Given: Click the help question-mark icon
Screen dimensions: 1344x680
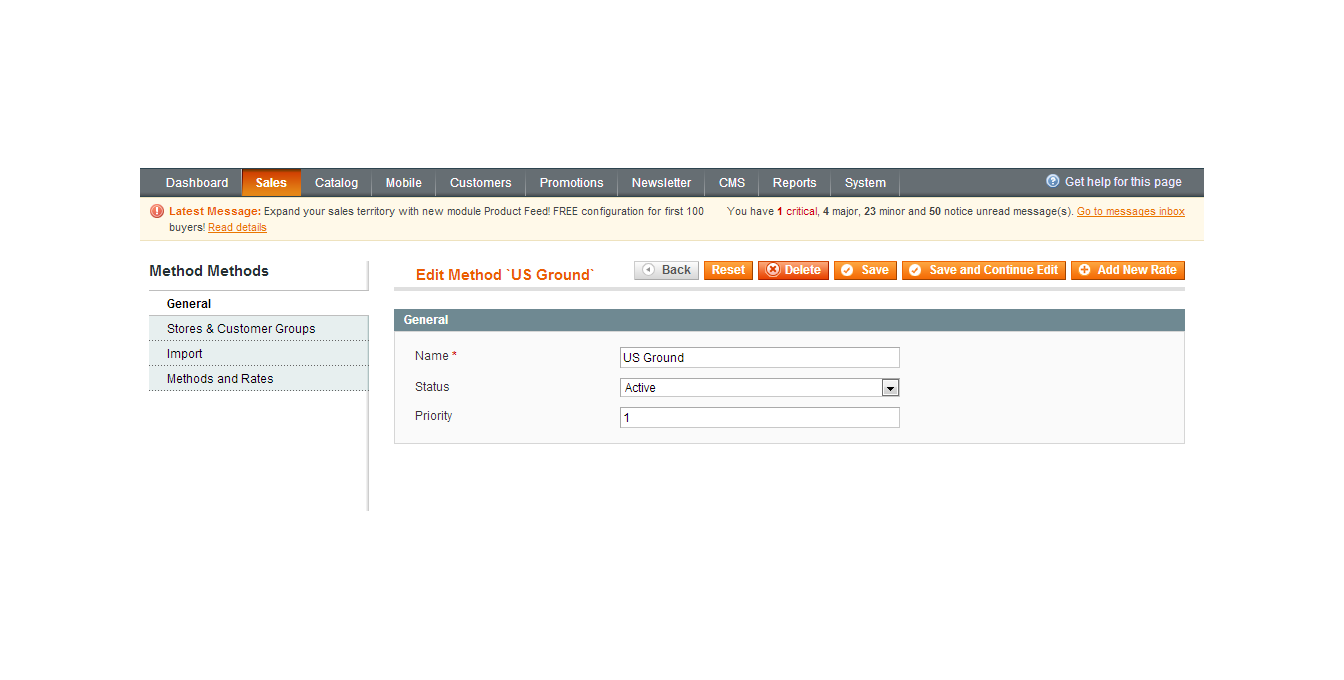Looking at the screenshot, I should (1052, 181).
